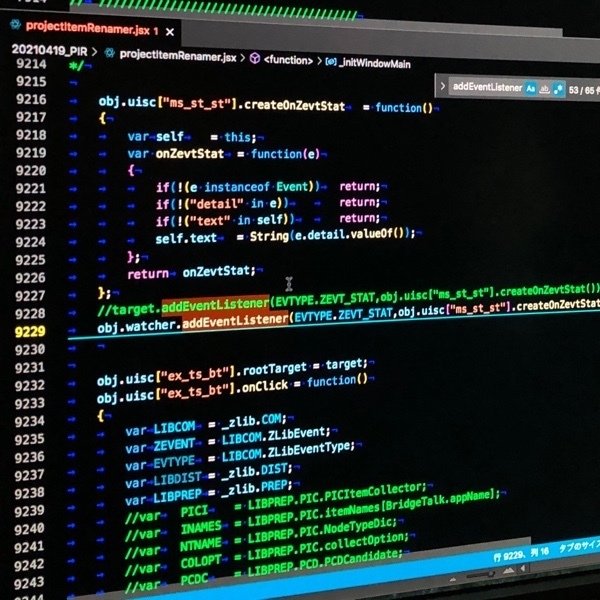Click the "detail" string on line 9222
The width and height of the screenshot is (600, 600).
click(x=215, y=203)
